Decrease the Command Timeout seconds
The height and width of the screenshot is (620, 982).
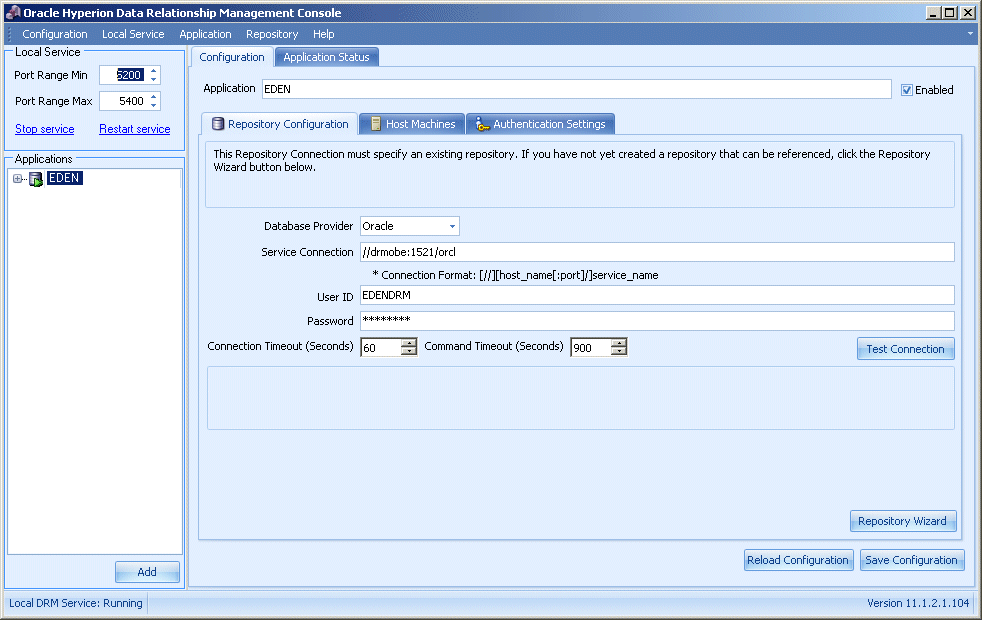tap(619, 351)
